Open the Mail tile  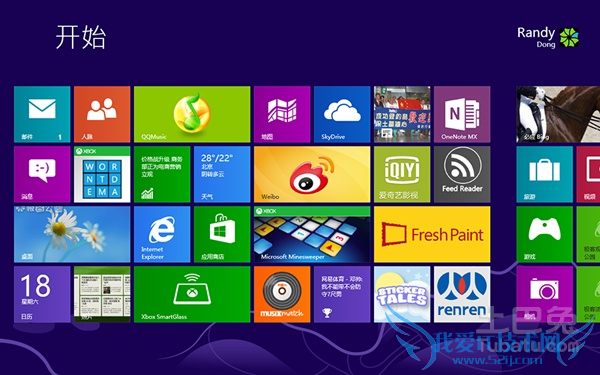[42, 114]
